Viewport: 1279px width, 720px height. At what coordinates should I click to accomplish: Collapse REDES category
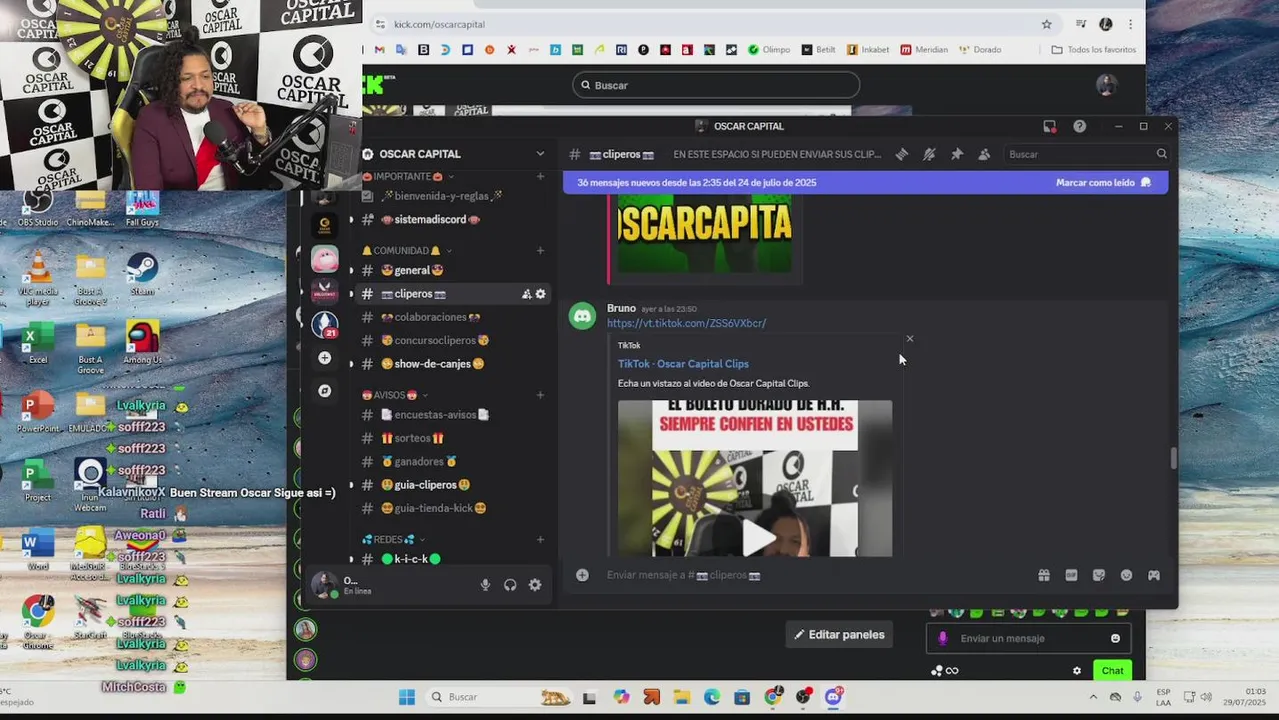point(394,540)
